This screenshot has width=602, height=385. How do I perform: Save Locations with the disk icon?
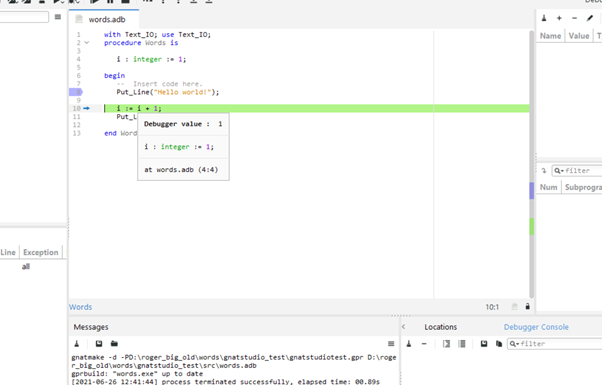click(x=484, y=344)
